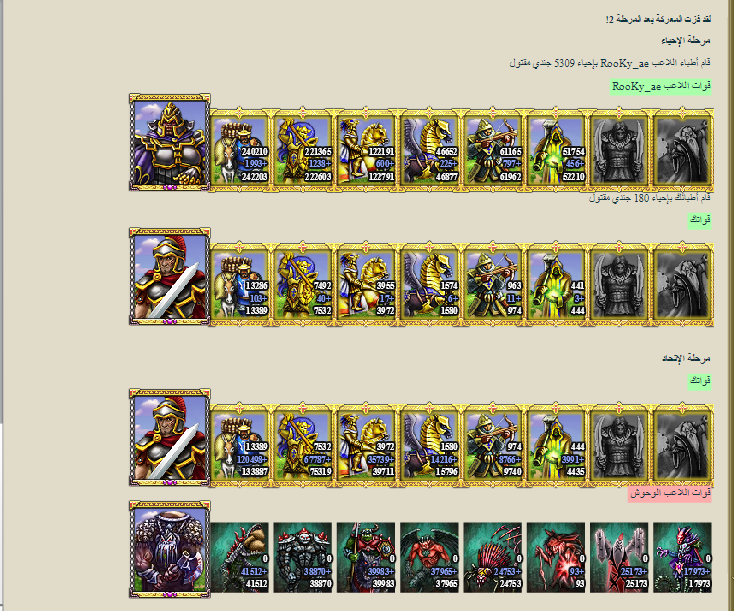This screenshot has height=611, width=734.
Task: Click the pink monsters player forces label
Action: tap(670, 493)
